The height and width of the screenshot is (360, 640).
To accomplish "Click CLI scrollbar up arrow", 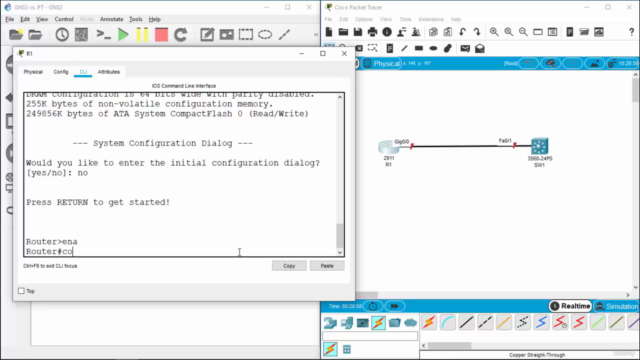I will click(340, 97).
